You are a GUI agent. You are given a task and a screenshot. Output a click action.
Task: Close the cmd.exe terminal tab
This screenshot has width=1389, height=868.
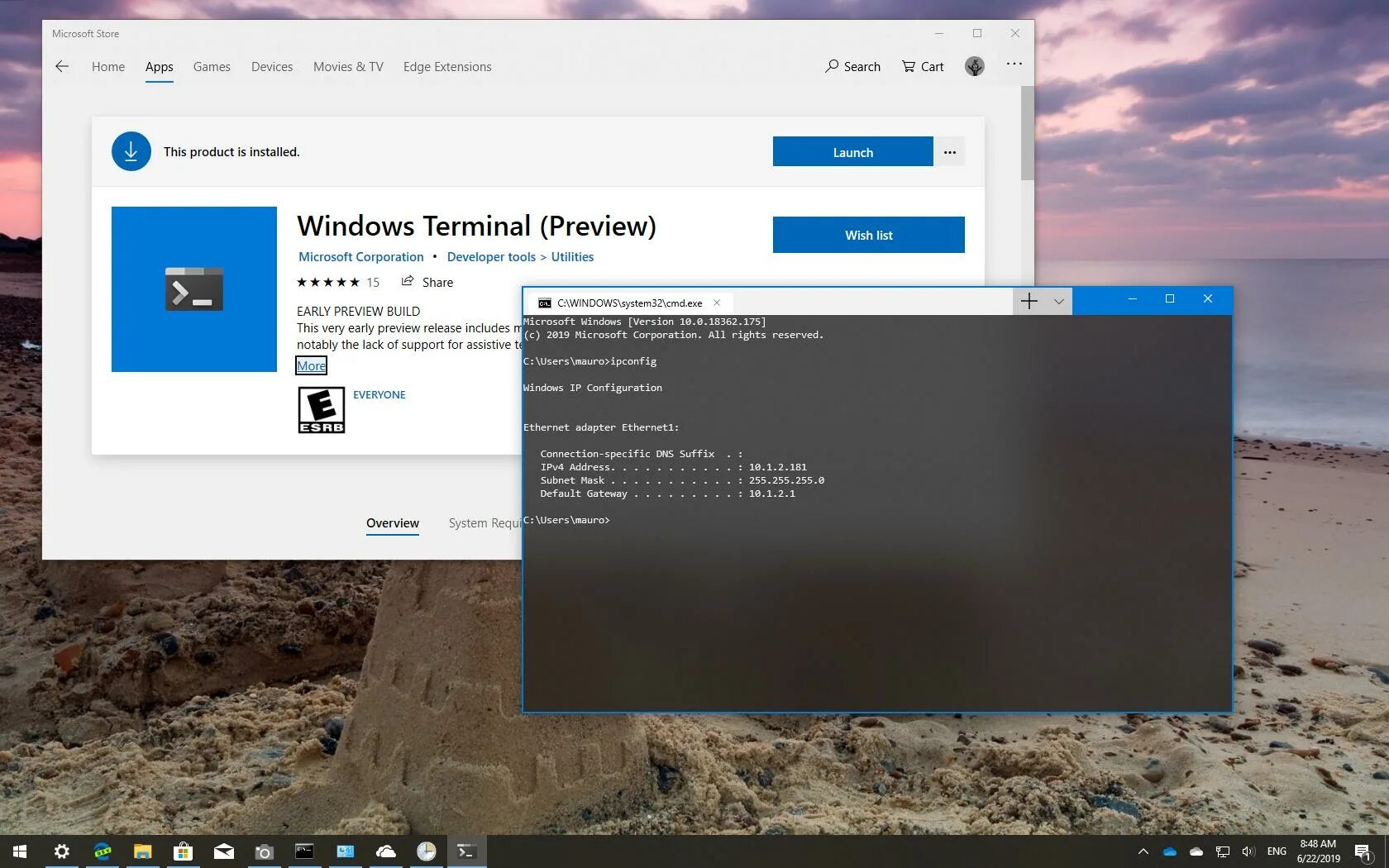pyautogui.click(x=717, y=303)
